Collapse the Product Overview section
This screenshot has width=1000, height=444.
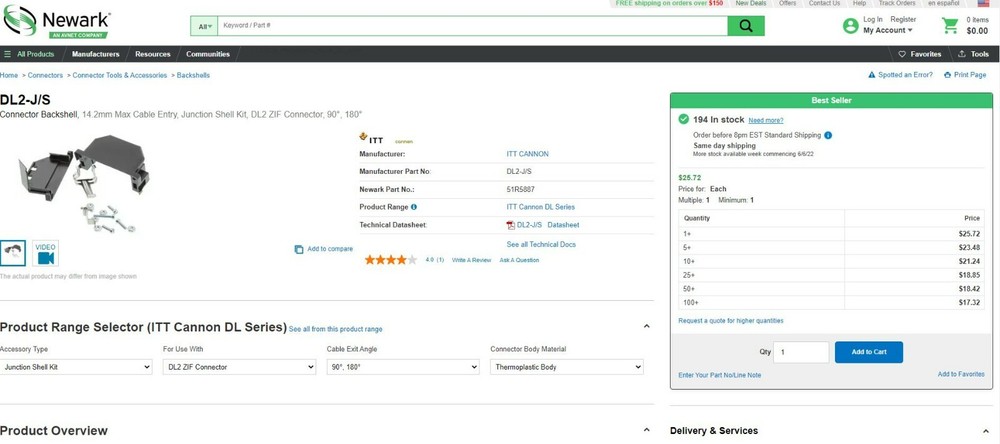tap(646, 431)
